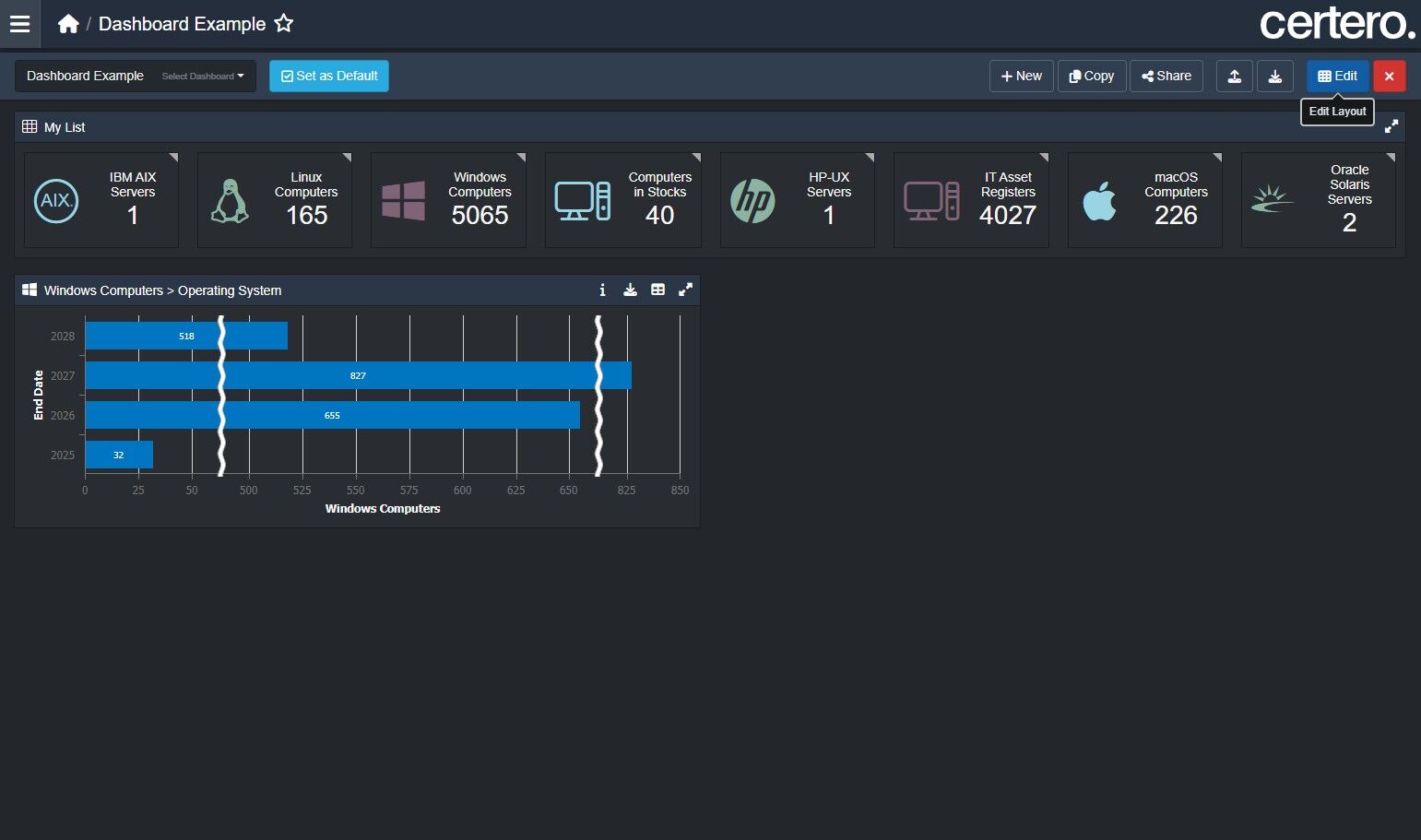
Task: Expand corner arrow on Windows Computers tile
Action: (x=520, y=158)
